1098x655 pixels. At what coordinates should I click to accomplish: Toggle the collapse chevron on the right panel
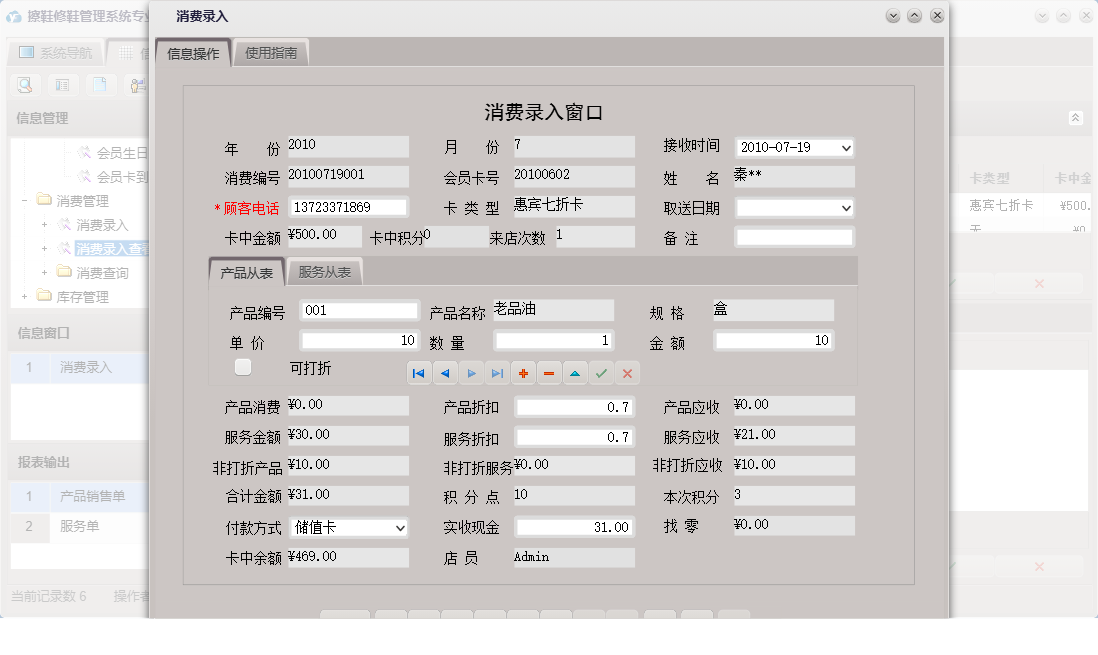[1077, 117]
